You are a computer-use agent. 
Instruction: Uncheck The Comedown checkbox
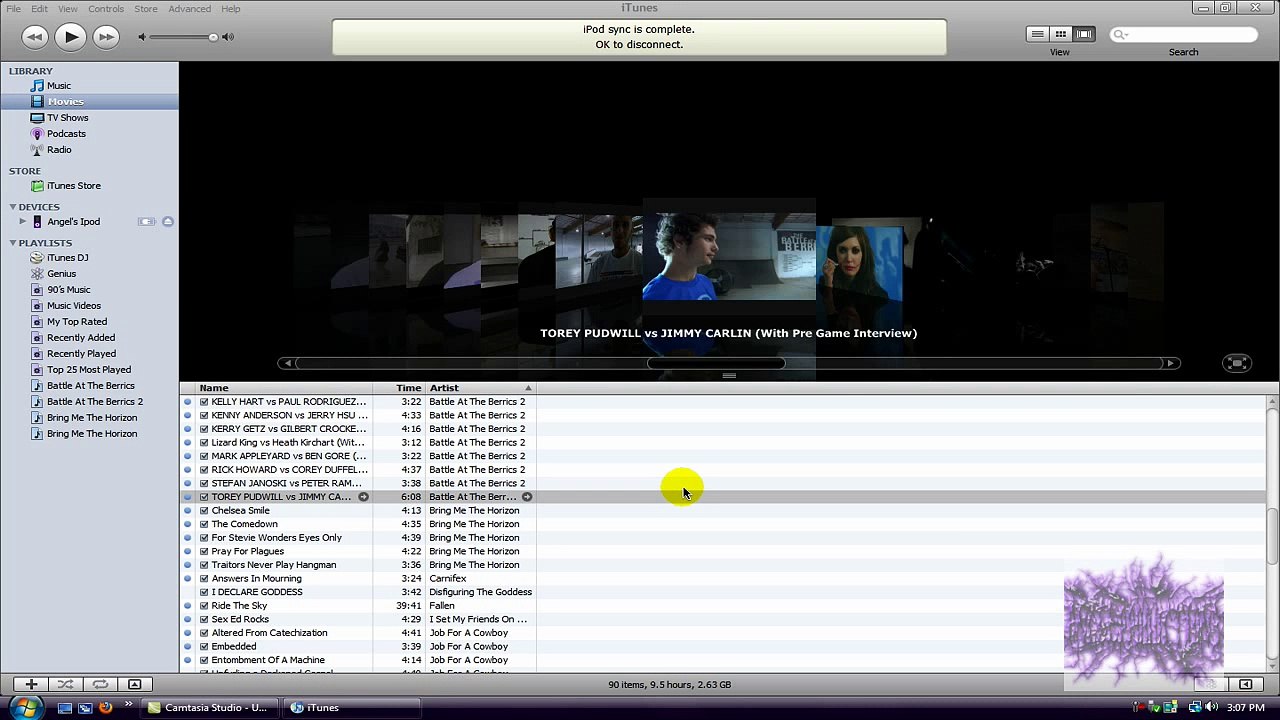pos(204,524)
